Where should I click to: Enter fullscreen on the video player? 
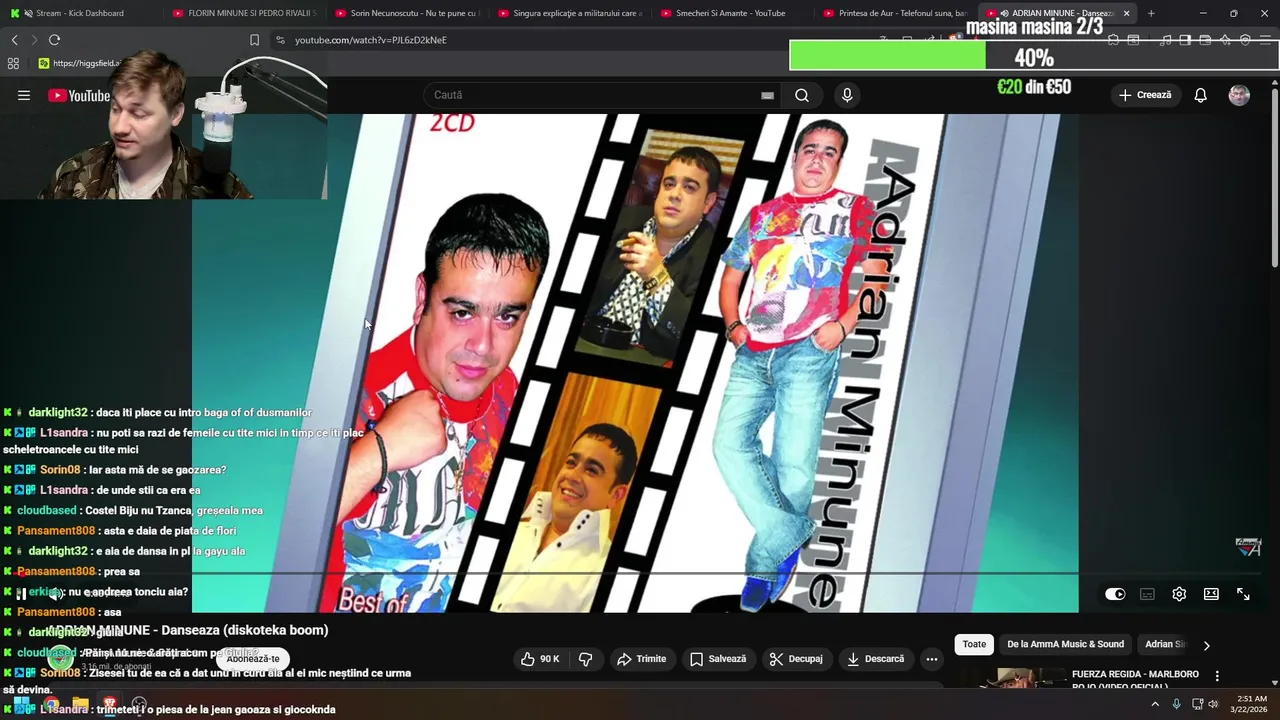click(1243, 594)
